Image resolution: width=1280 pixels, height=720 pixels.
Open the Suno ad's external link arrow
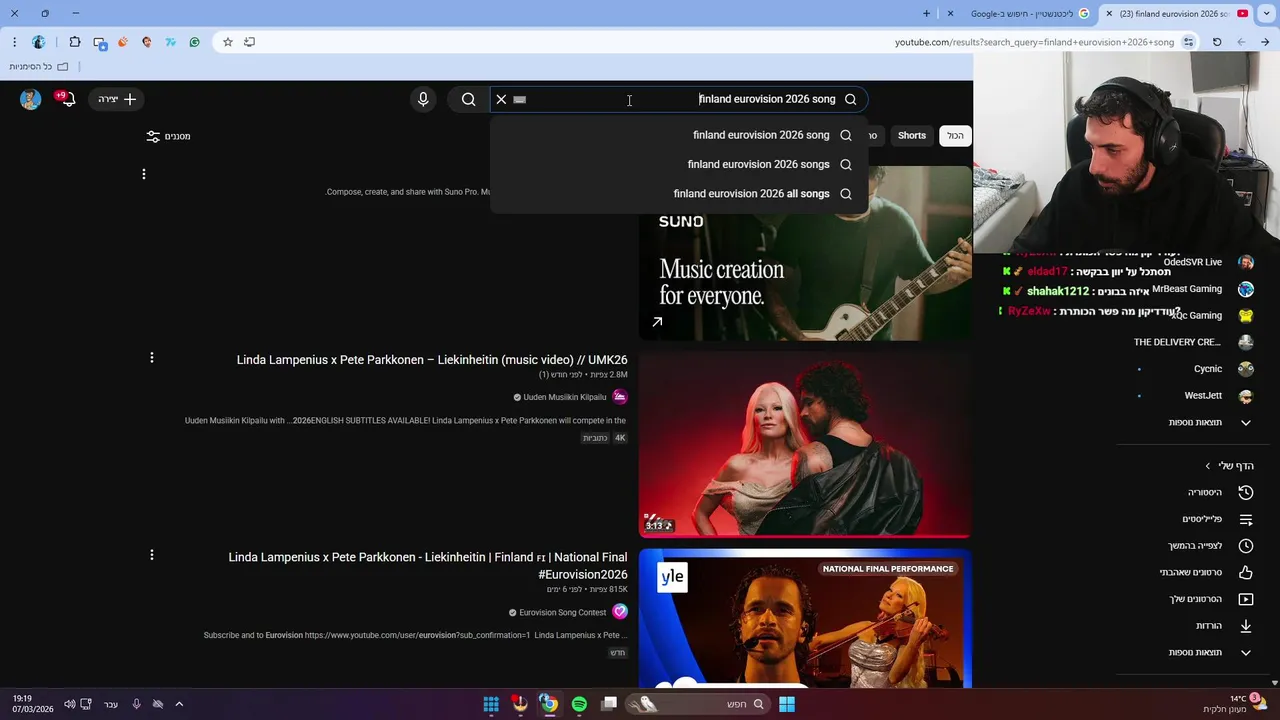pyautogui.click(x=657, y=322)
